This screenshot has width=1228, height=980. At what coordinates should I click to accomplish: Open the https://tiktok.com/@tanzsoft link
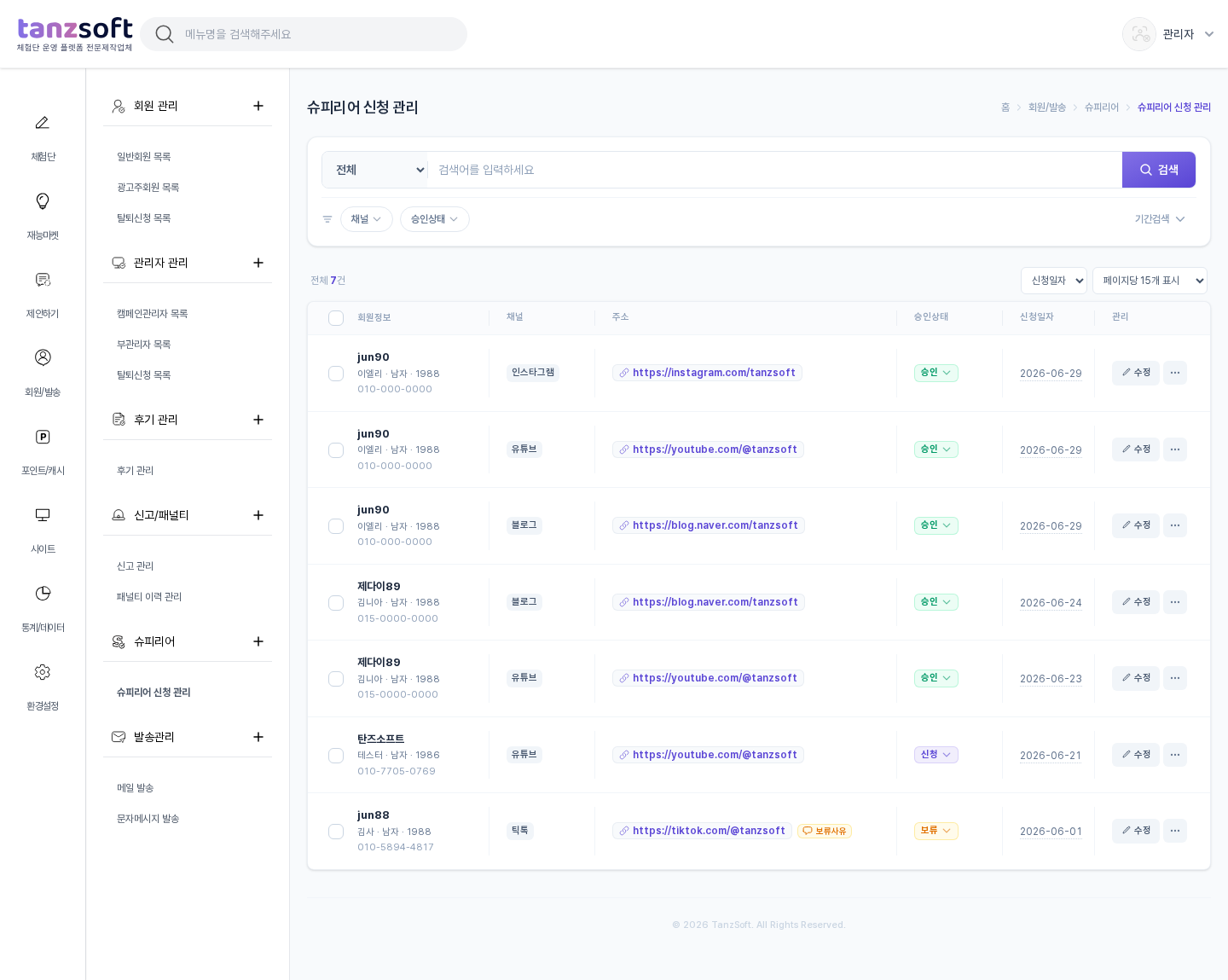pyautogui.click(x=703, y=831)
